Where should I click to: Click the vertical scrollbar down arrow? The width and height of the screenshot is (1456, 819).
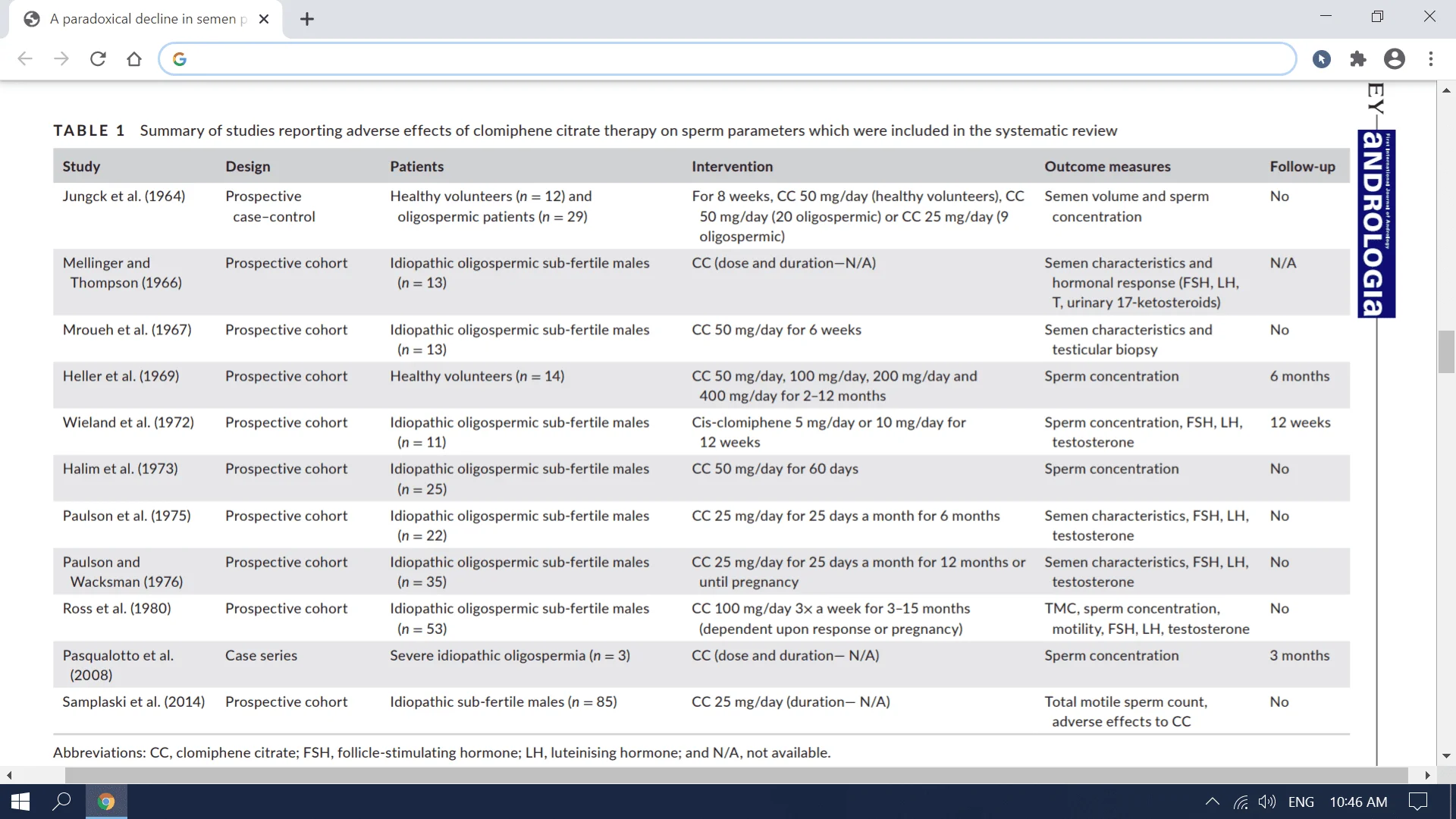pos(1446,756)
